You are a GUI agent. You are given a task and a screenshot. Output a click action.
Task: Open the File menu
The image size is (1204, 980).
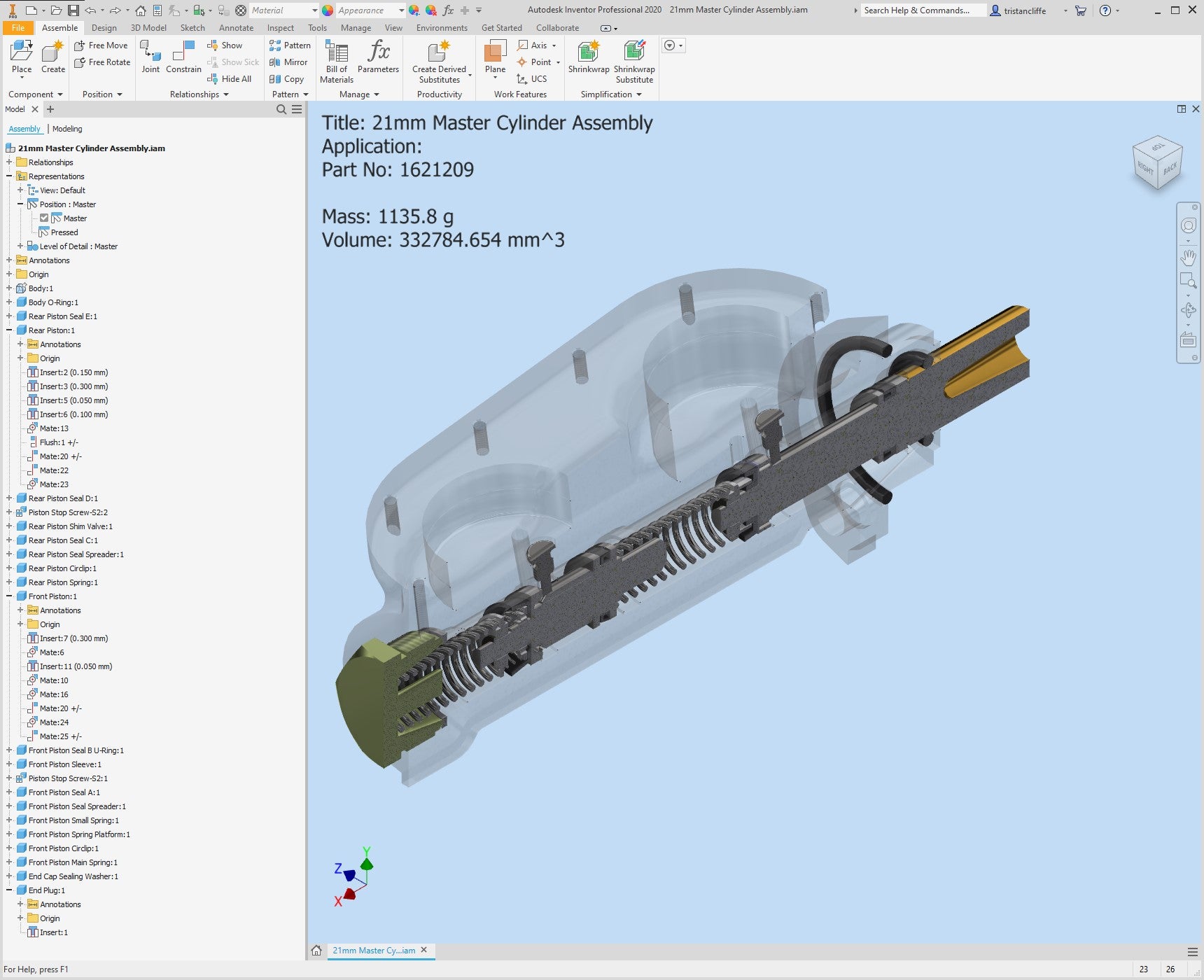click(x=18, y=27)
